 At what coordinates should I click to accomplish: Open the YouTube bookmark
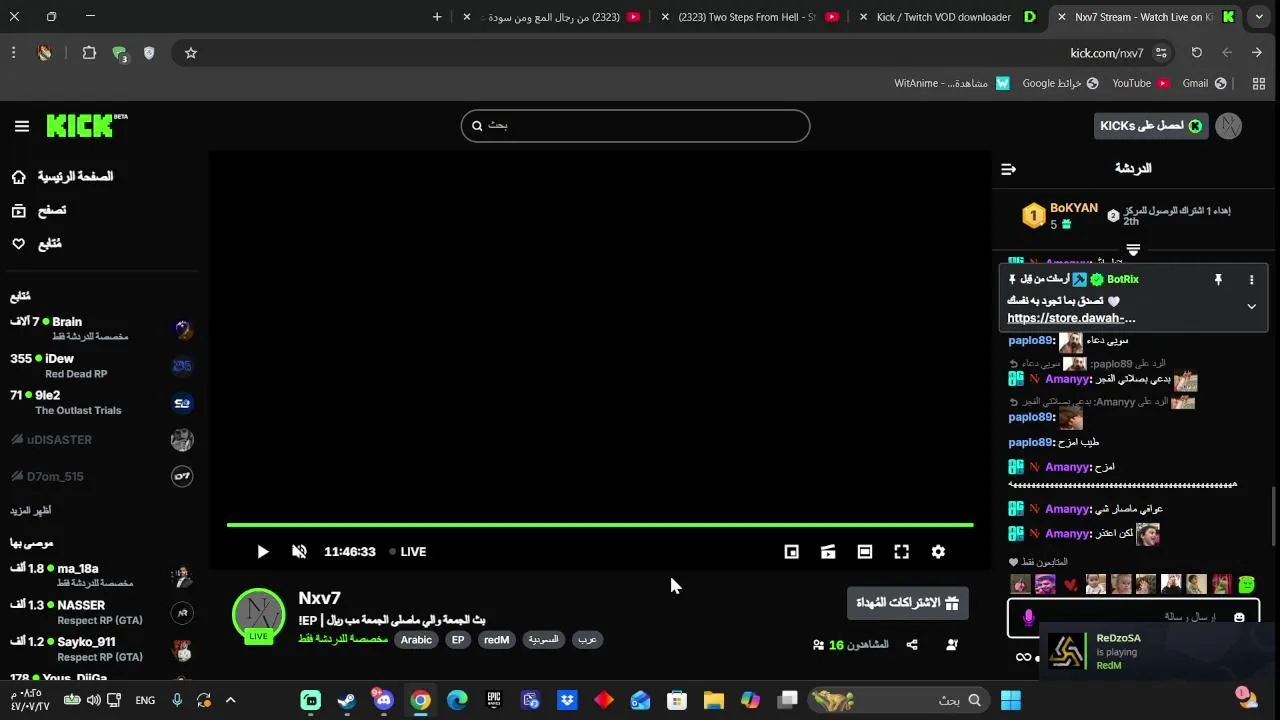coord(1141,84)
